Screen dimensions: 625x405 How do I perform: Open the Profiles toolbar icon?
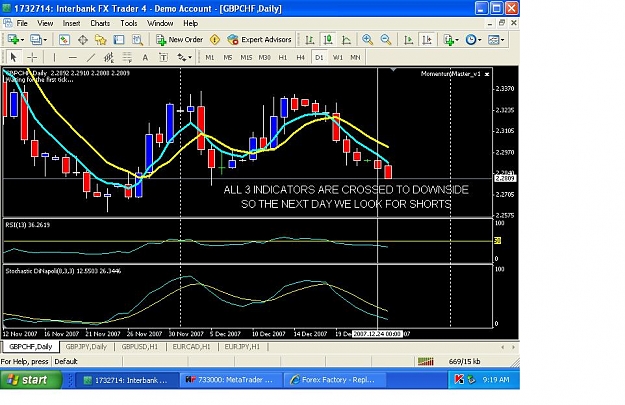point(36,39)
